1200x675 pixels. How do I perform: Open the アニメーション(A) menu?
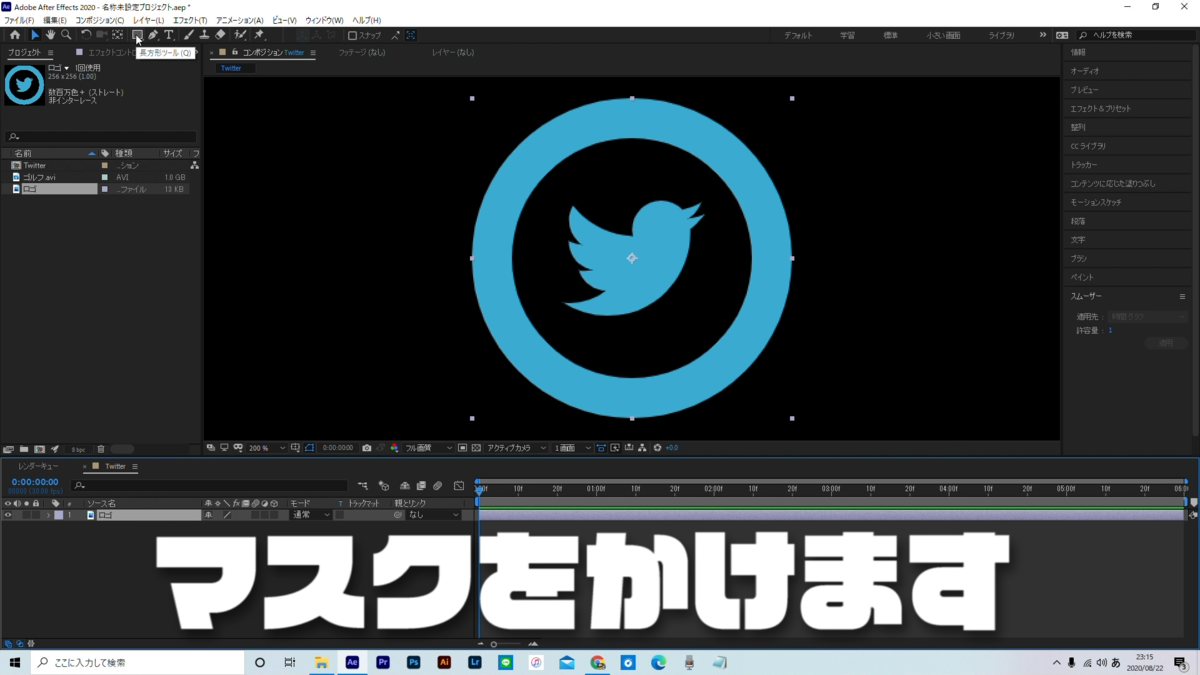pos(240,20)
